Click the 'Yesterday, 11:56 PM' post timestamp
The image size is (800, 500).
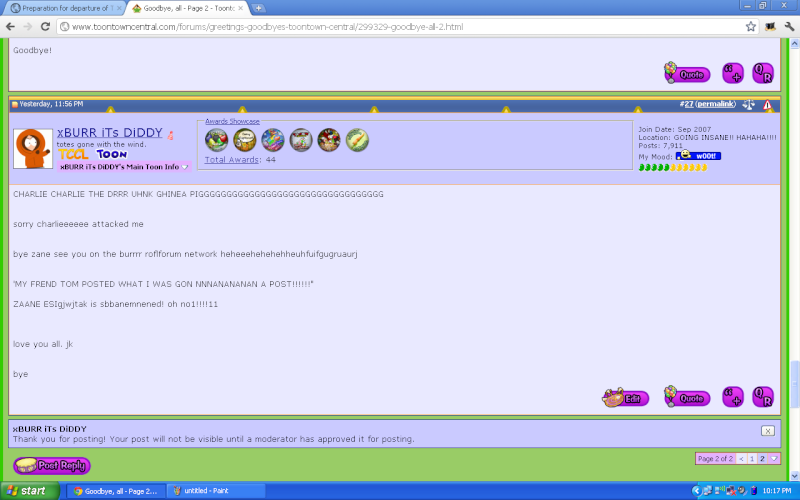pyautogui.click(x=51, y=104)
